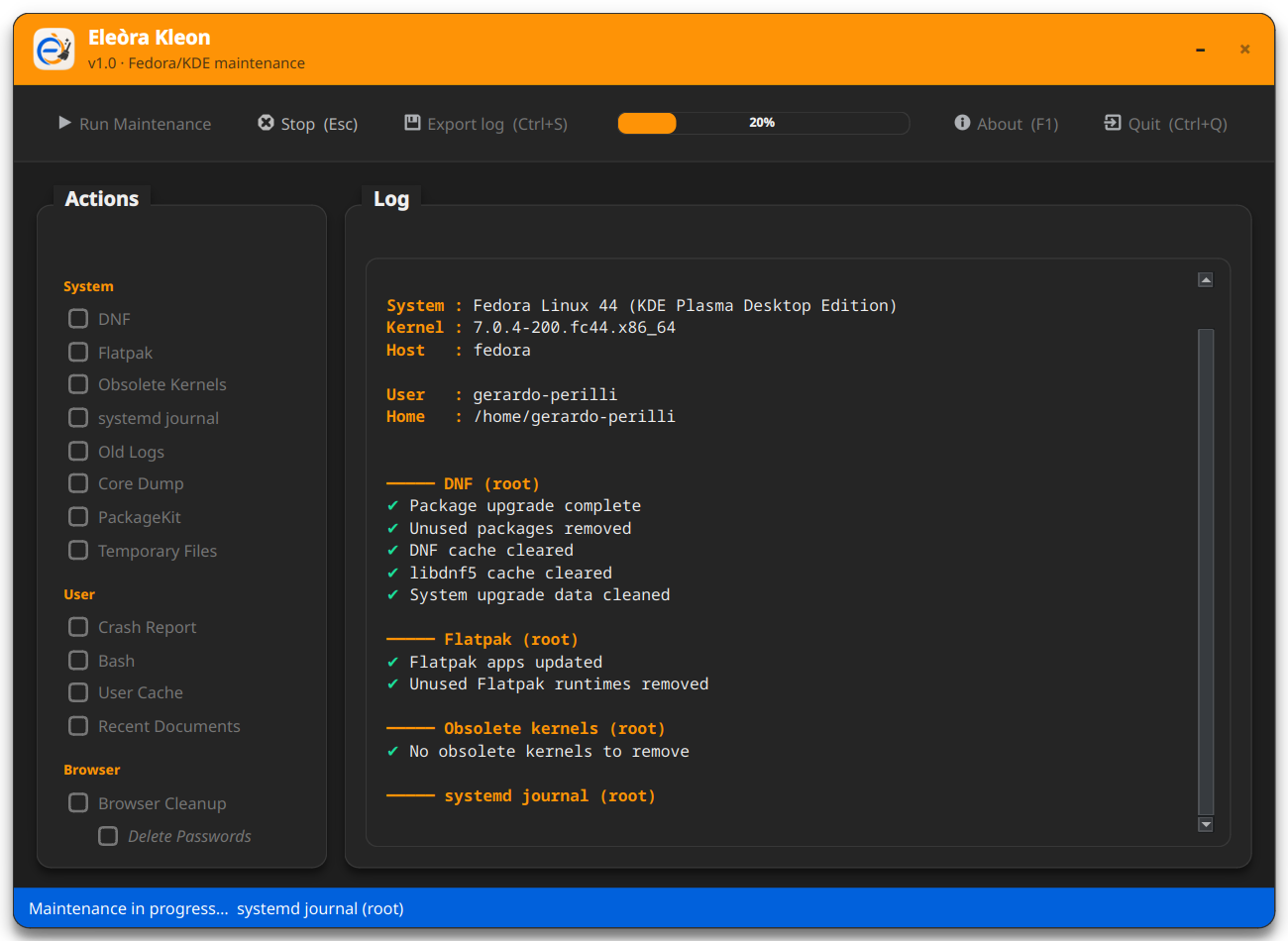Click the Eleòra Kleon app logo icon

point(54,49)
